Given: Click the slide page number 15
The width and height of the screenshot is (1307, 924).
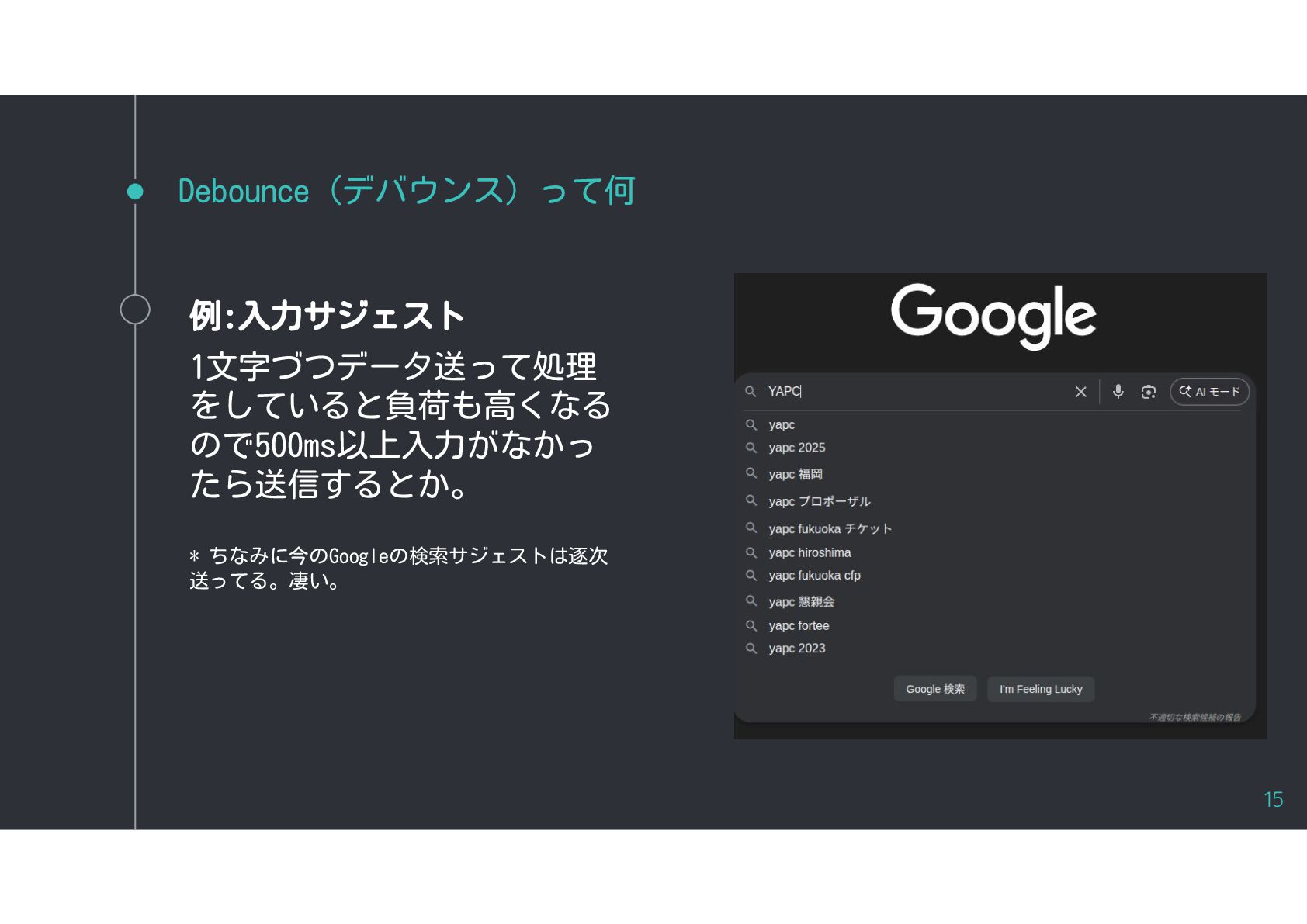Looking at the screenshot, I should tap(1274, 800).
